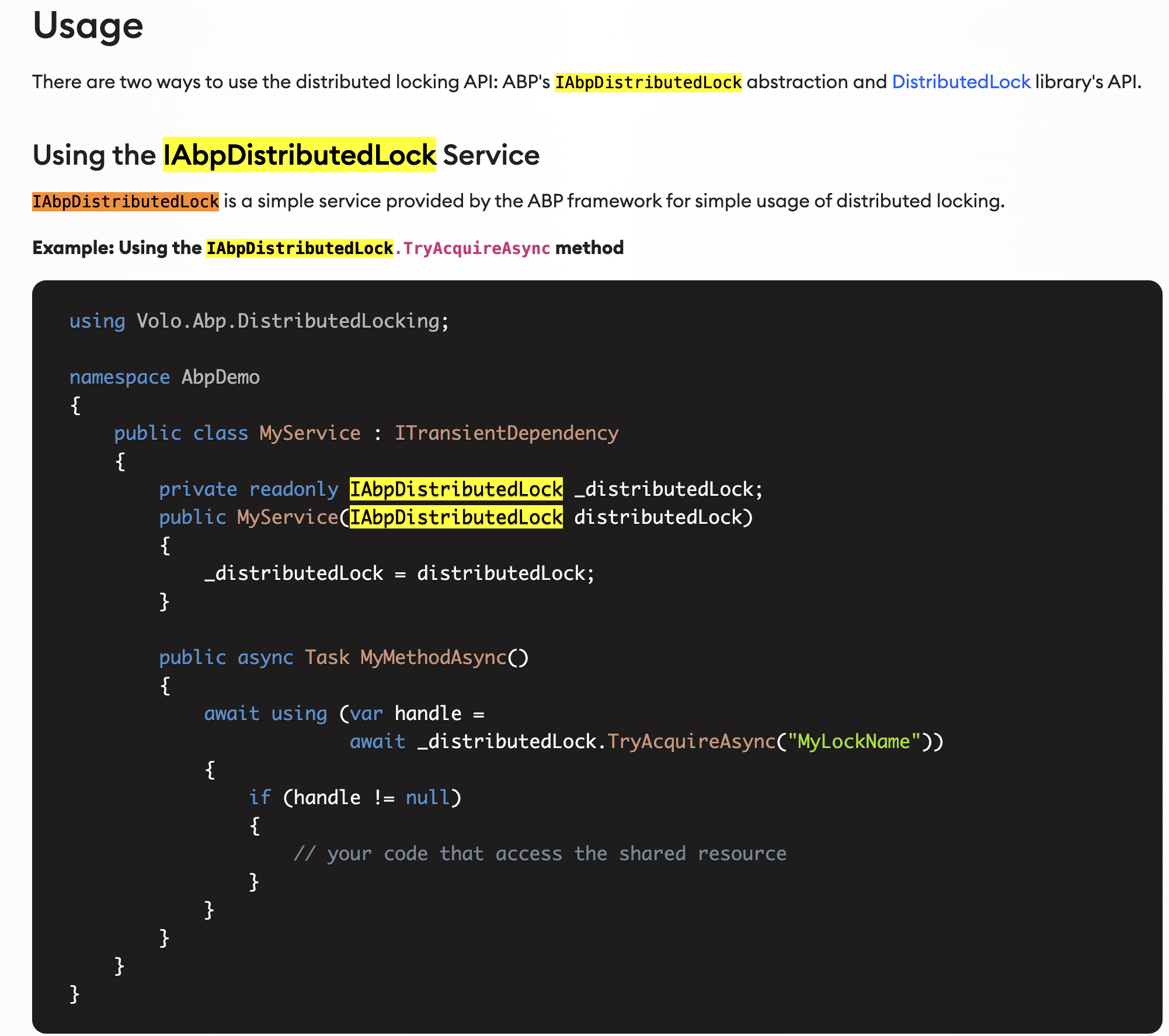Click the null keyword in if condition
1169x1036 pixels.
[427, 797]
